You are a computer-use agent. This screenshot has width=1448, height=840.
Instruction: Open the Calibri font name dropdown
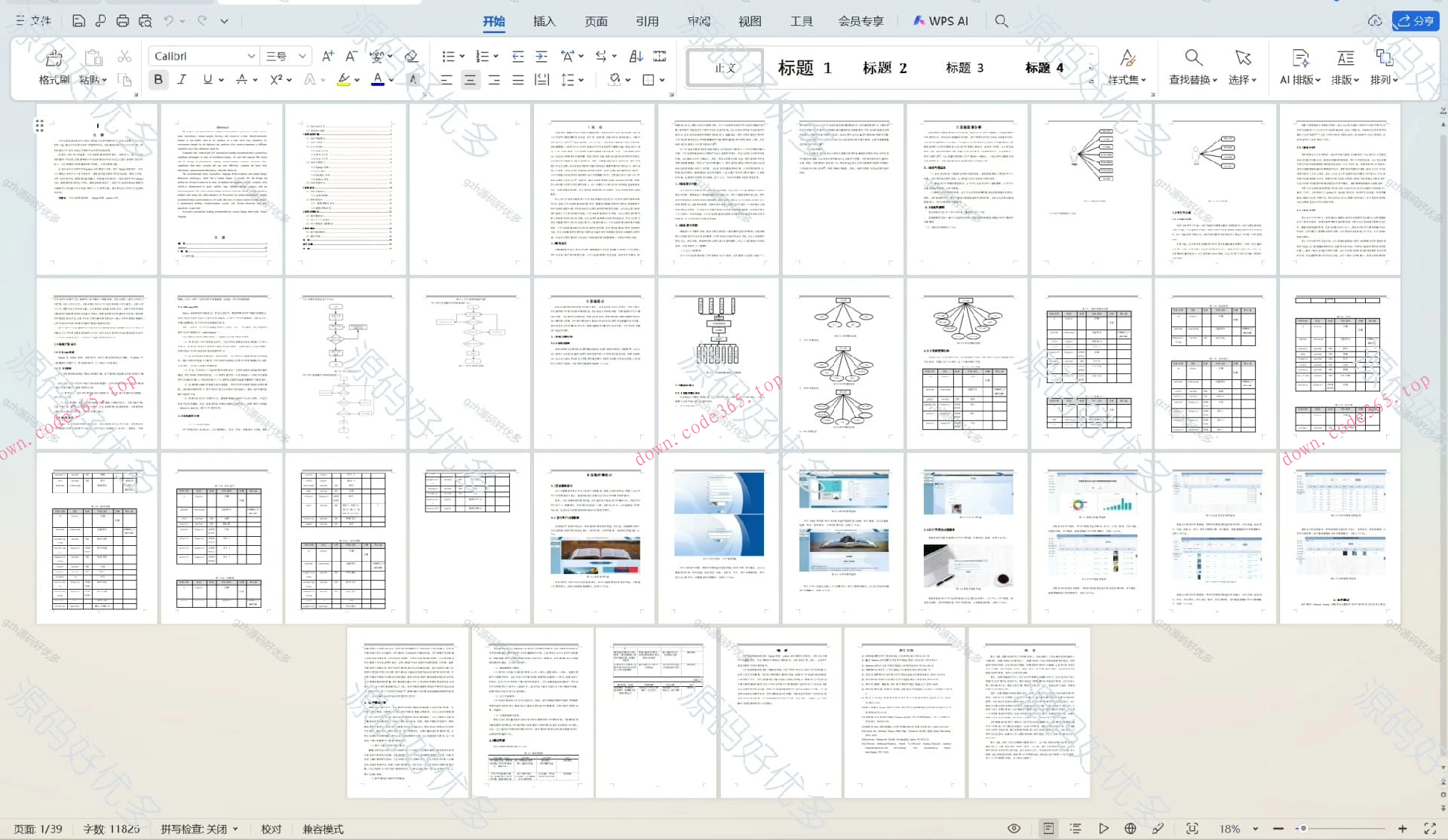coord(251,56)
